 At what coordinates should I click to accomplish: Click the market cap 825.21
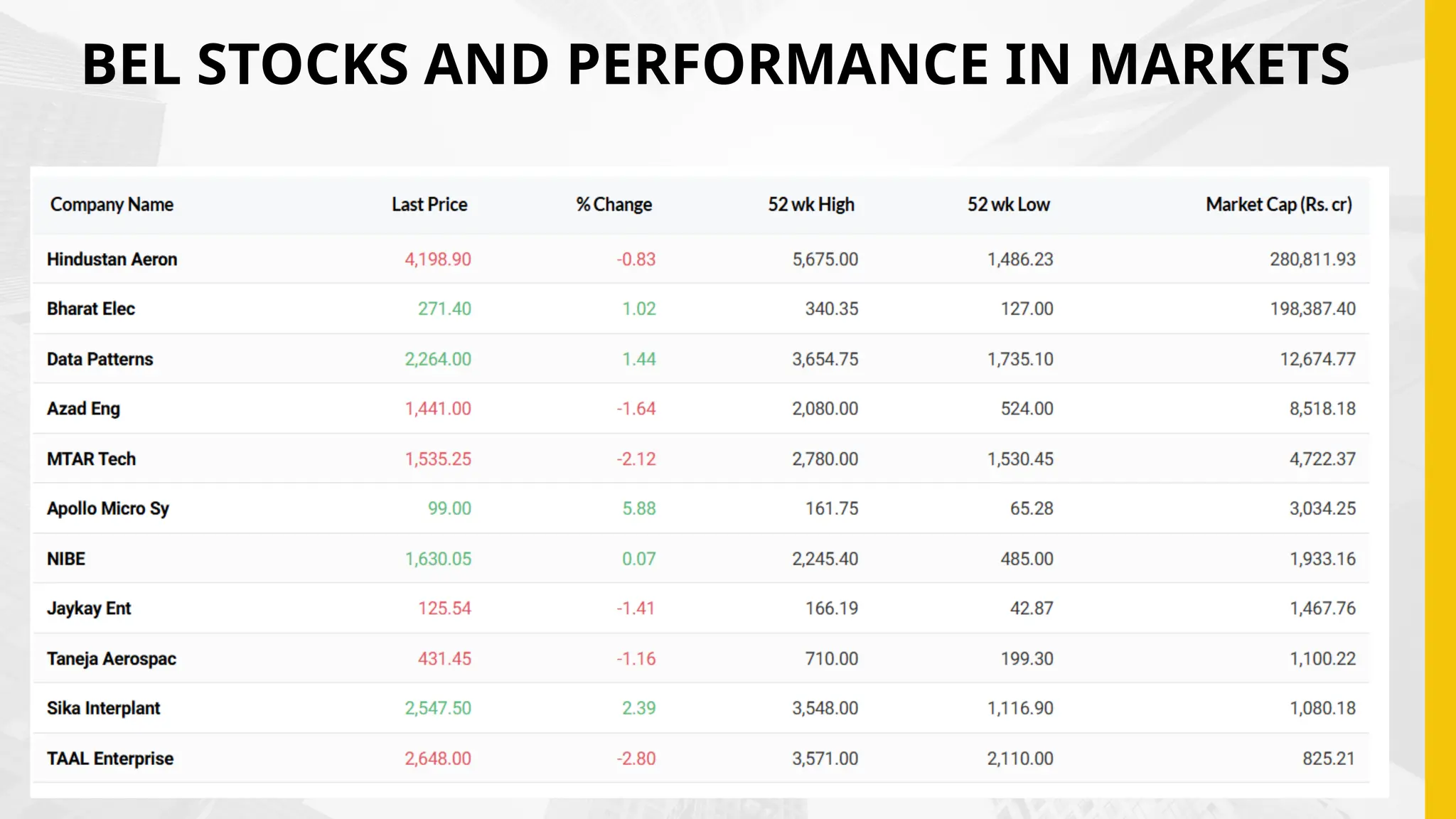[1329, 759]
